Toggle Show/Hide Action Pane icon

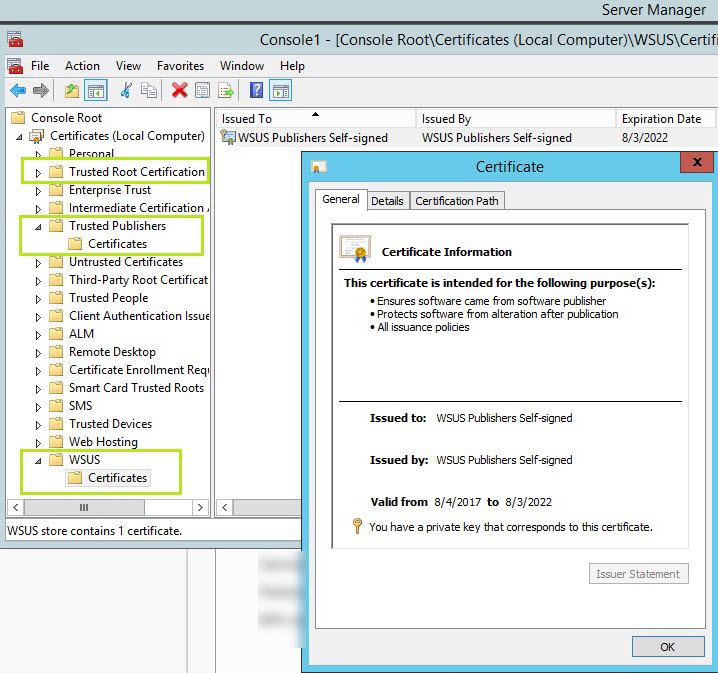281,91
